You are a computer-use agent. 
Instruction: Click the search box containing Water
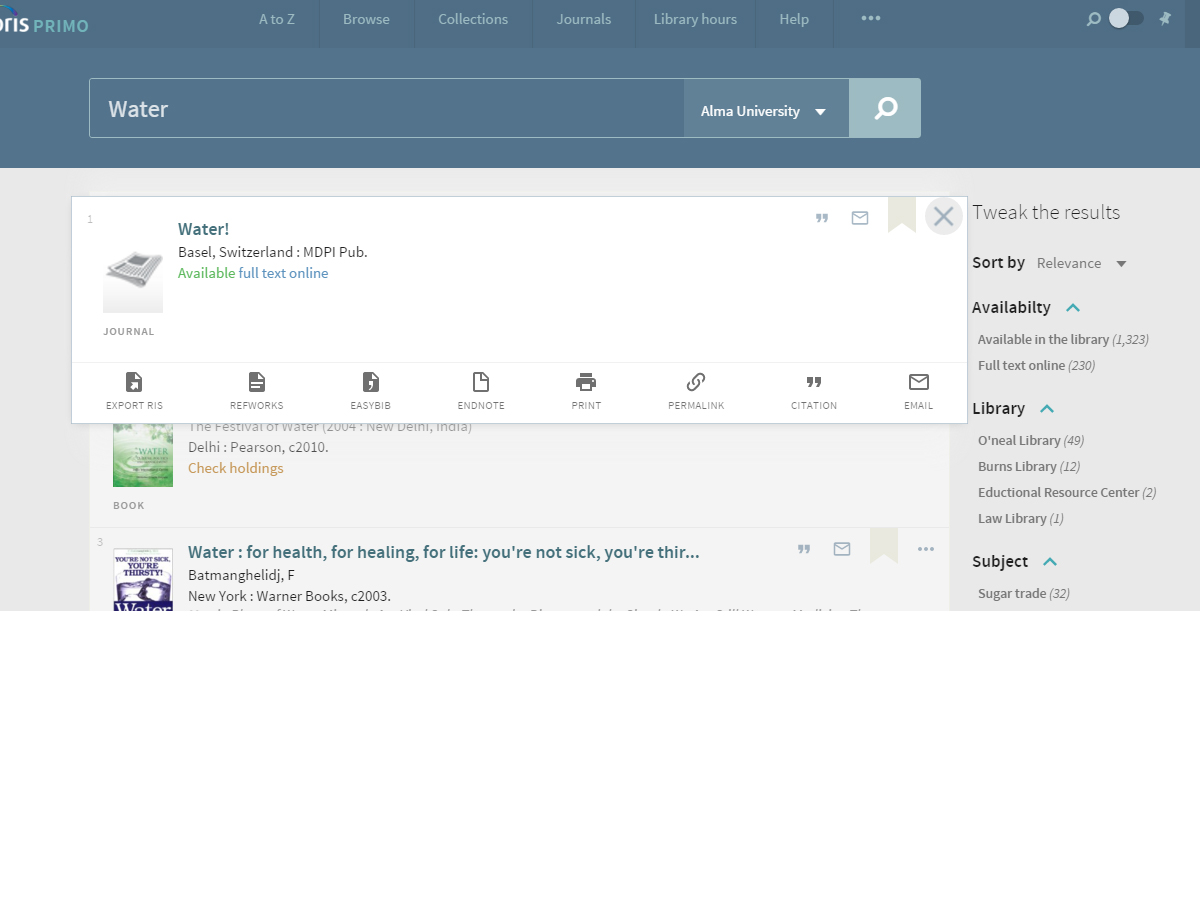tap(386, 108)
